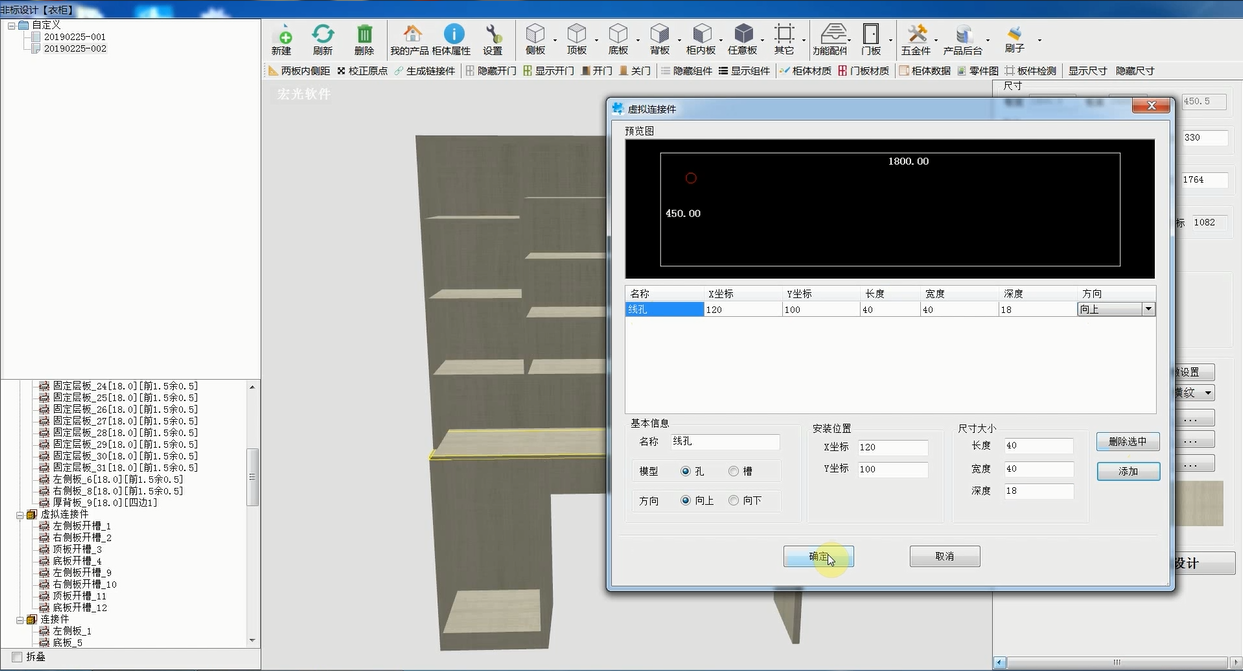1243x671 pixels.
Task: Select the 侧板 (Side Panel) cube icon
Action: [535, 39]
